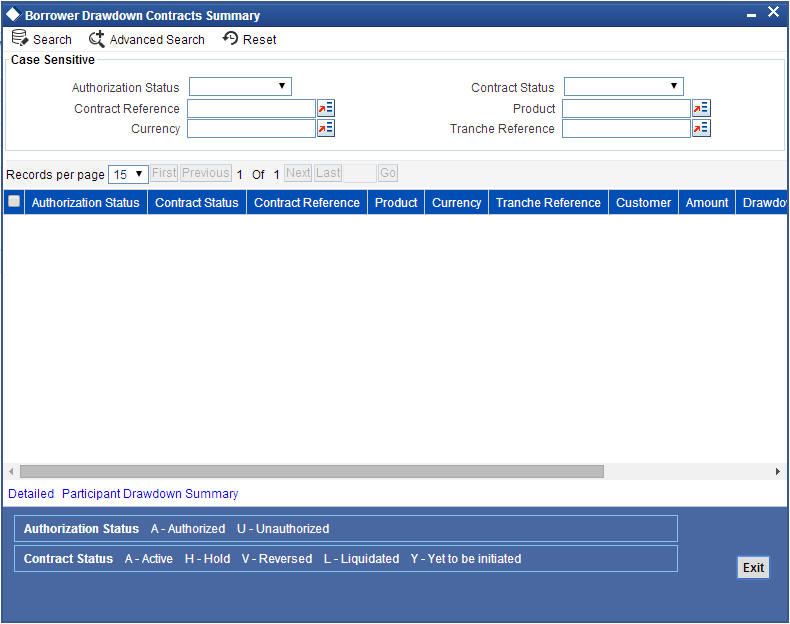This screenshot has height=624, width=790.
Task: Click the horizontal scrollbar thumb
Action: (x=312, y=471)
